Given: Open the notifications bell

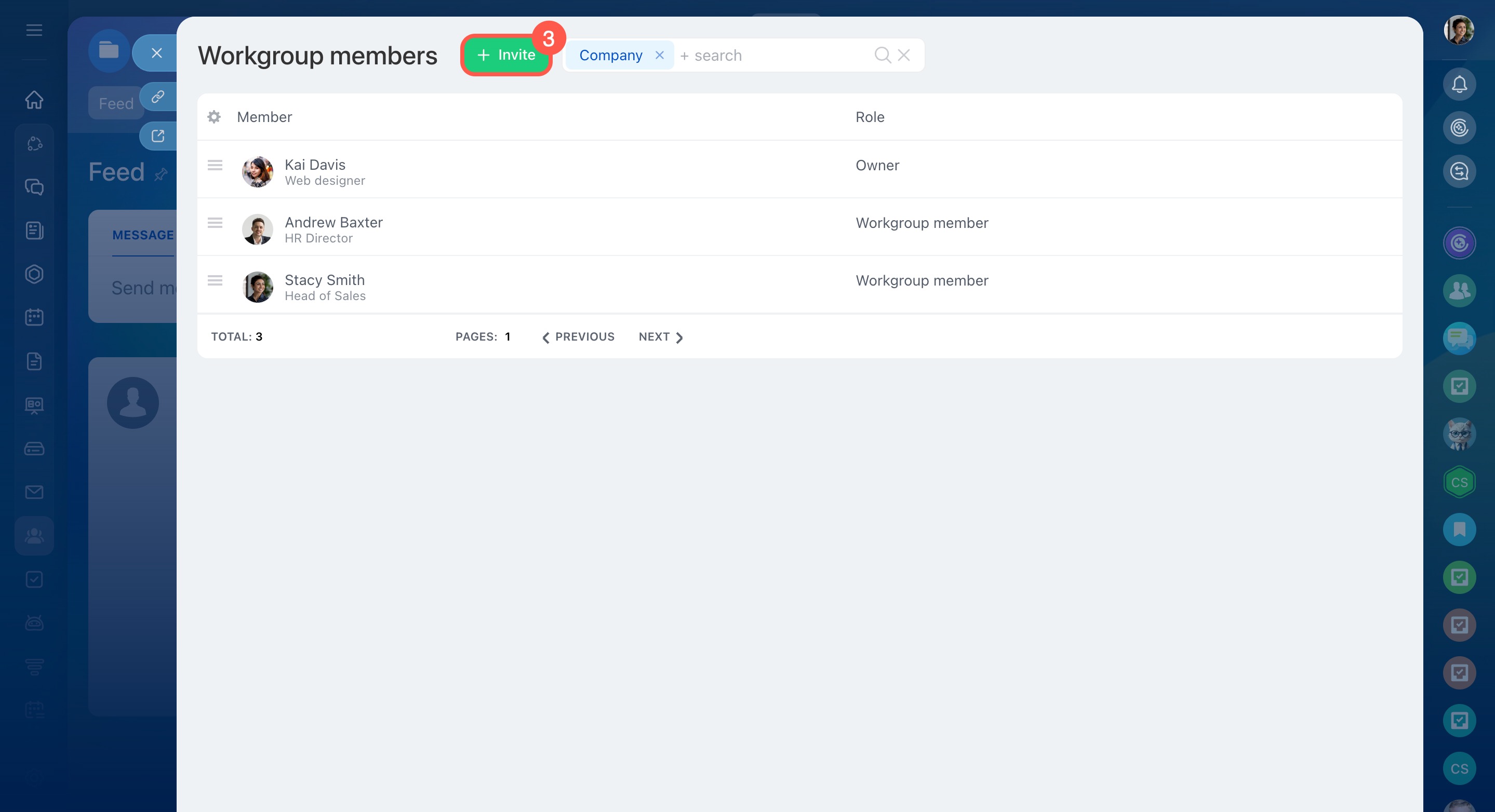Looking at the screenshot, I should point(1459,85).
